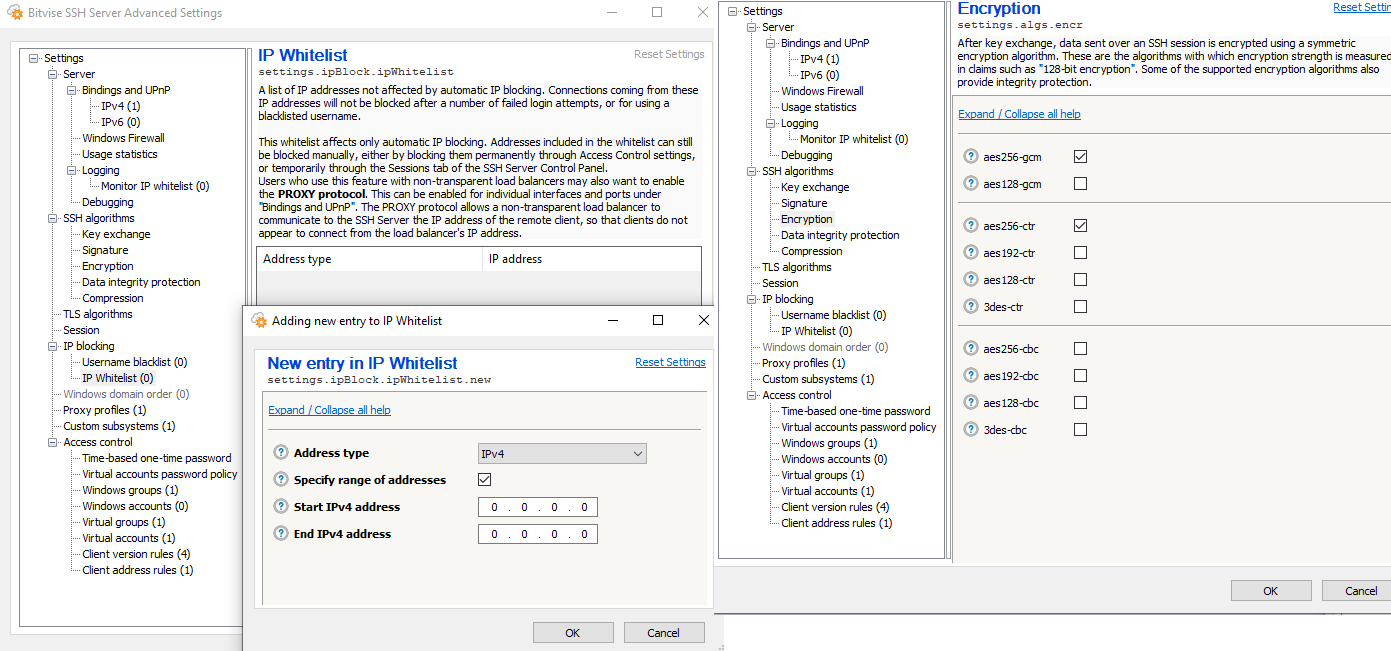
Task: Disable the aes256-gcm encryption checkbox
Action: coord(1080,157)
